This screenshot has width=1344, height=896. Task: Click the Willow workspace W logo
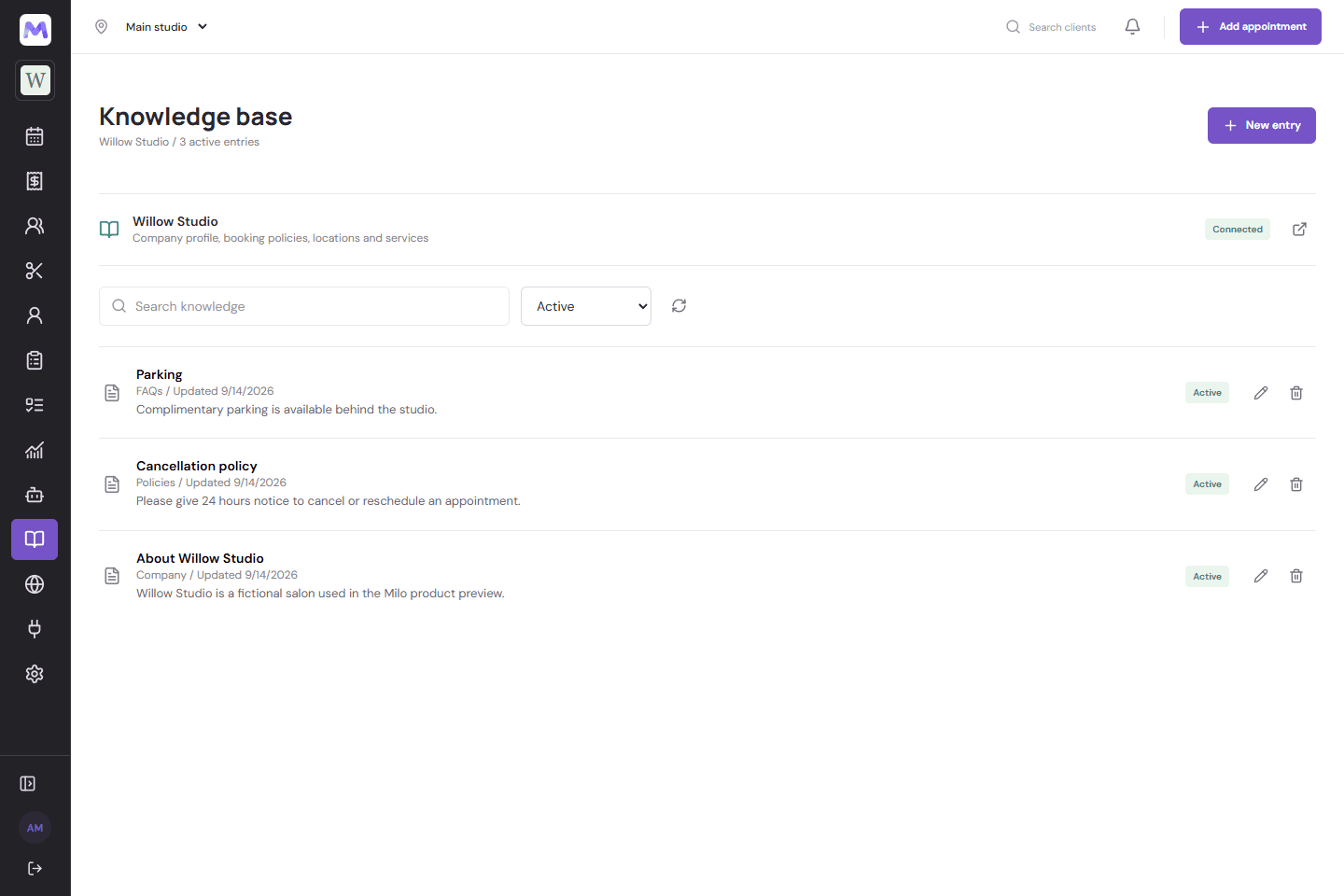(x=35, y=80)
